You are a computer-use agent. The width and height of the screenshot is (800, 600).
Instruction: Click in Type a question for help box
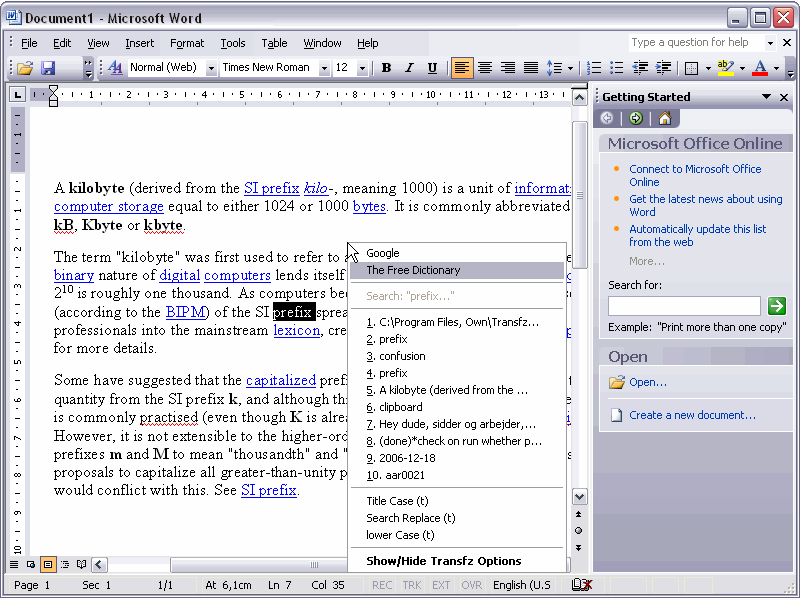click(x=695, y=42)
